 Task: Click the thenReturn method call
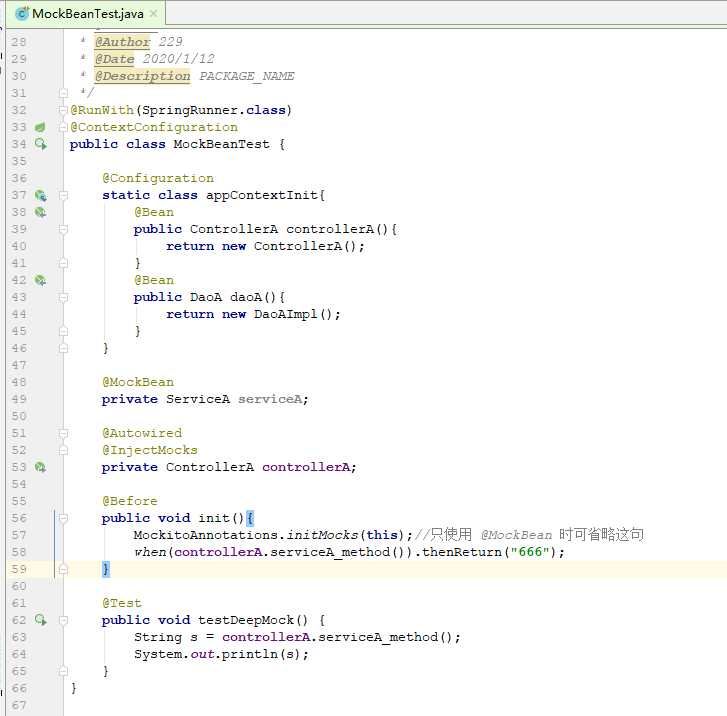462,552
